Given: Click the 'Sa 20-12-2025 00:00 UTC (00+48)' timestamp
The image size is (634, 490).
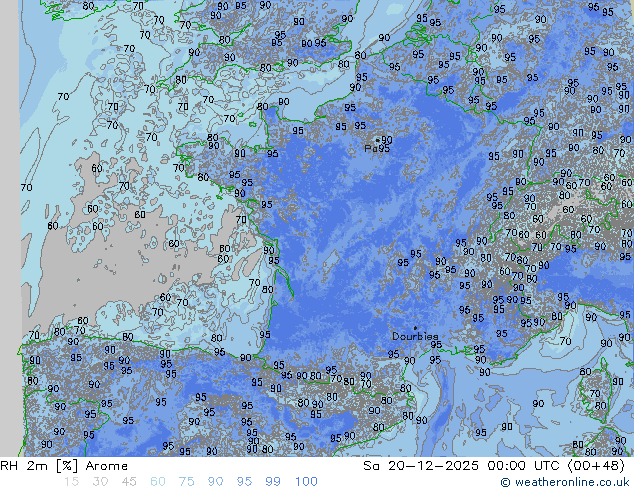Looking at the screenshot, I should point(494,466).
